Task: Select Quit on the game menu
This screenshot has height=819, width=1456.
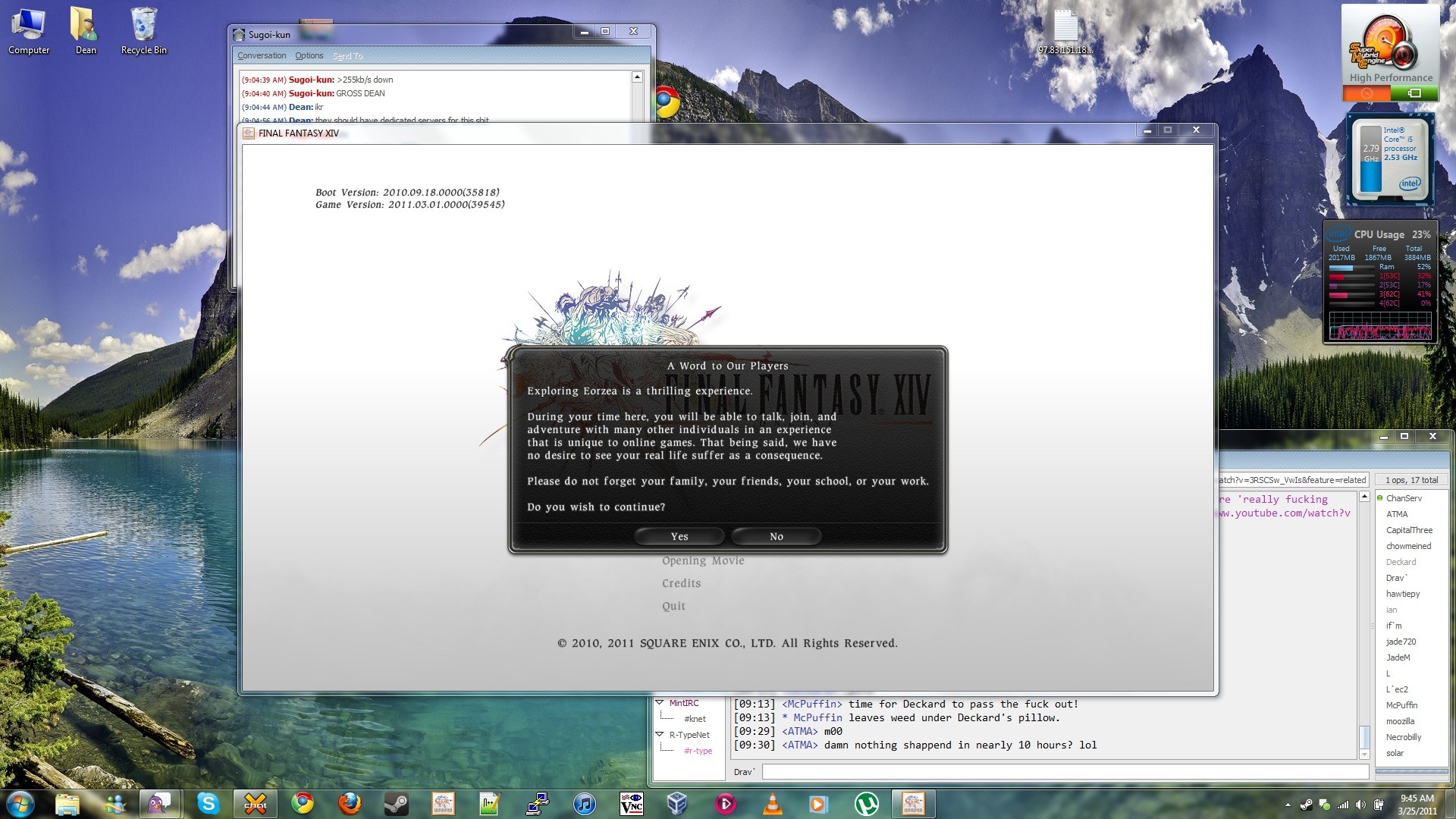Action: (673, 606)
